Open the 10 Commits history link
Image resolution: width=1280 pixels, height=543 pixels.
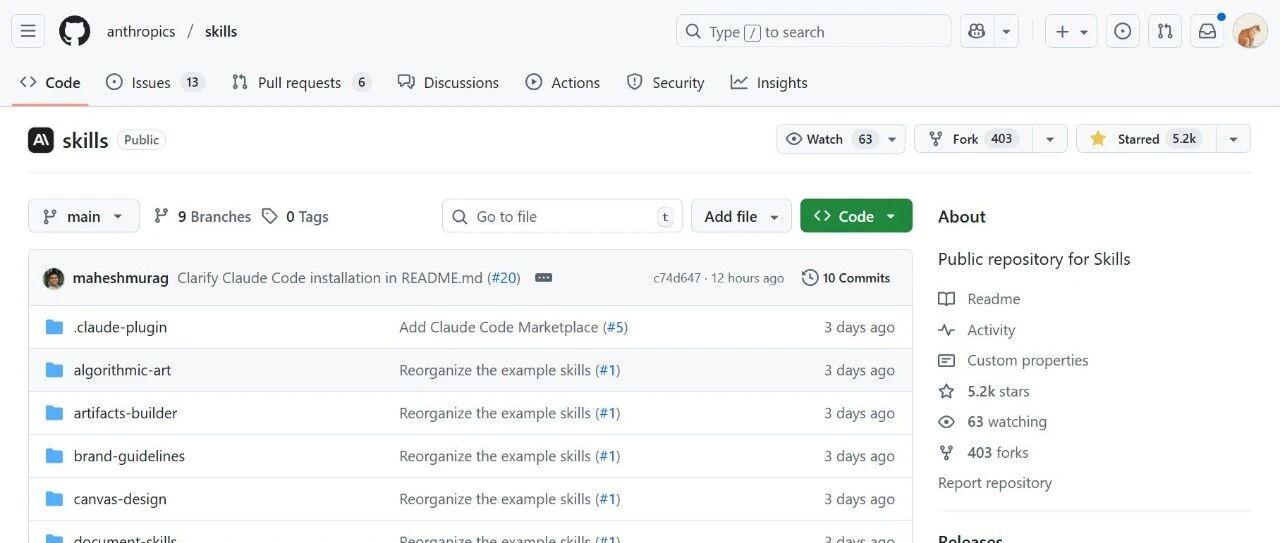coord(846,278)
